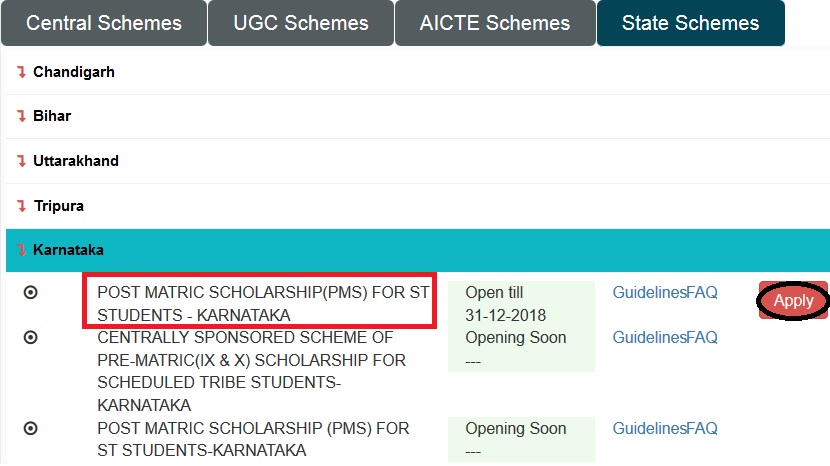
Task: Select radio for last Post Matric scheme
Action: click(30, 428)
